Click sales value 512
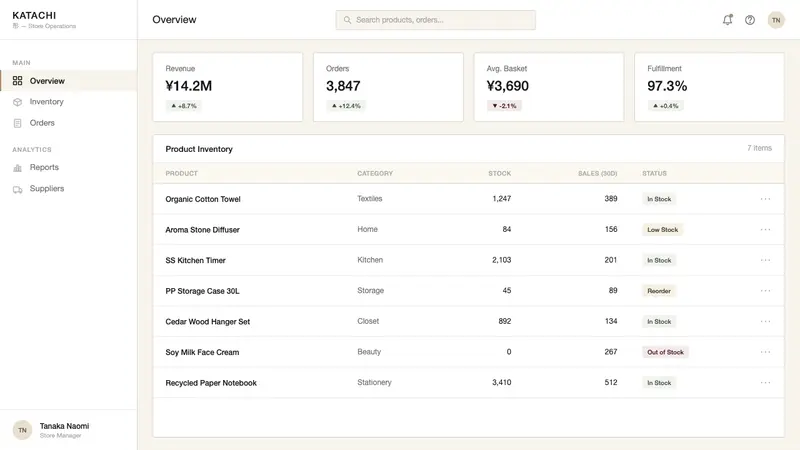The height and width of the screenshot is (450, 800). 611,382
